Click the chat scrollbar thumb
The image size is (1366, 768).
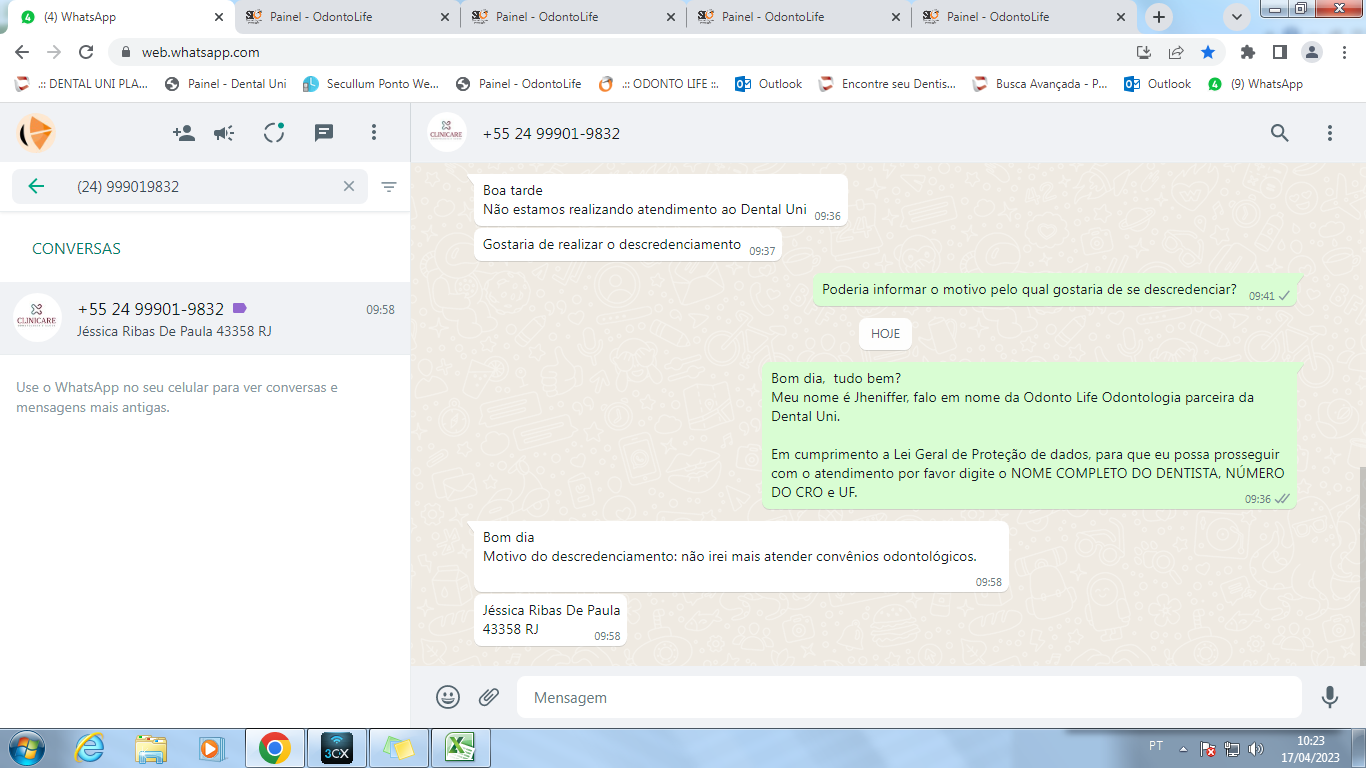[1361, 565]
